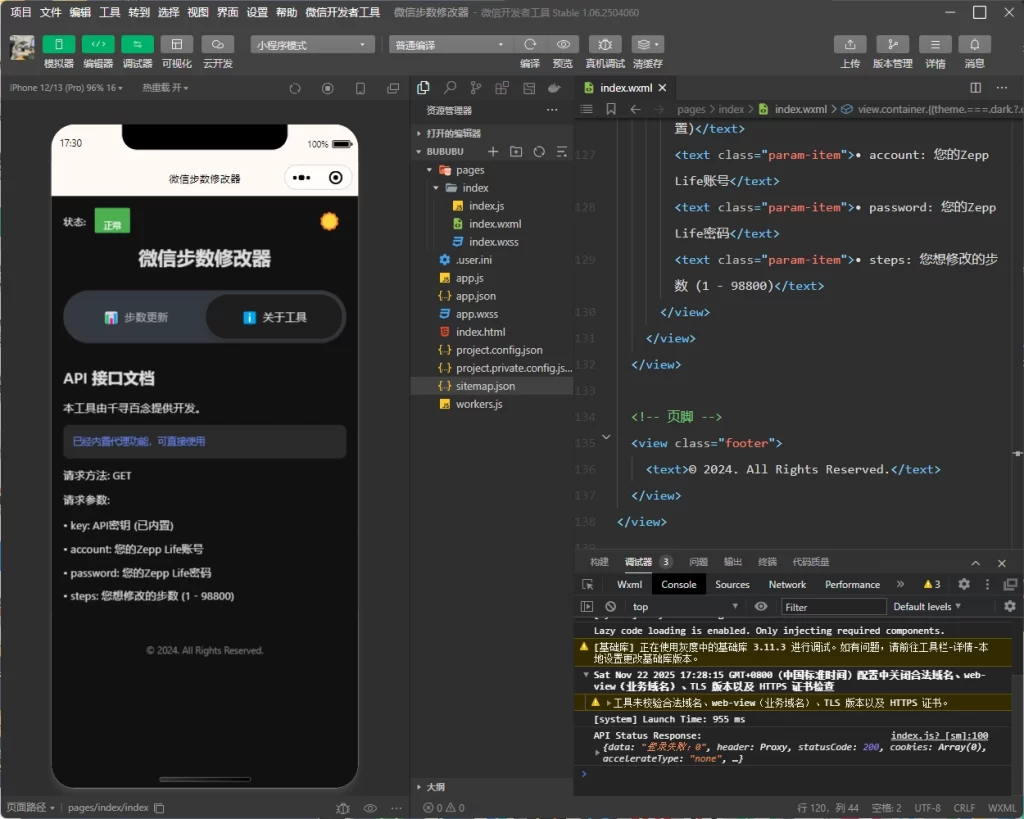
Task: Click the 预览 preview icon
Action: click(562, 45)
